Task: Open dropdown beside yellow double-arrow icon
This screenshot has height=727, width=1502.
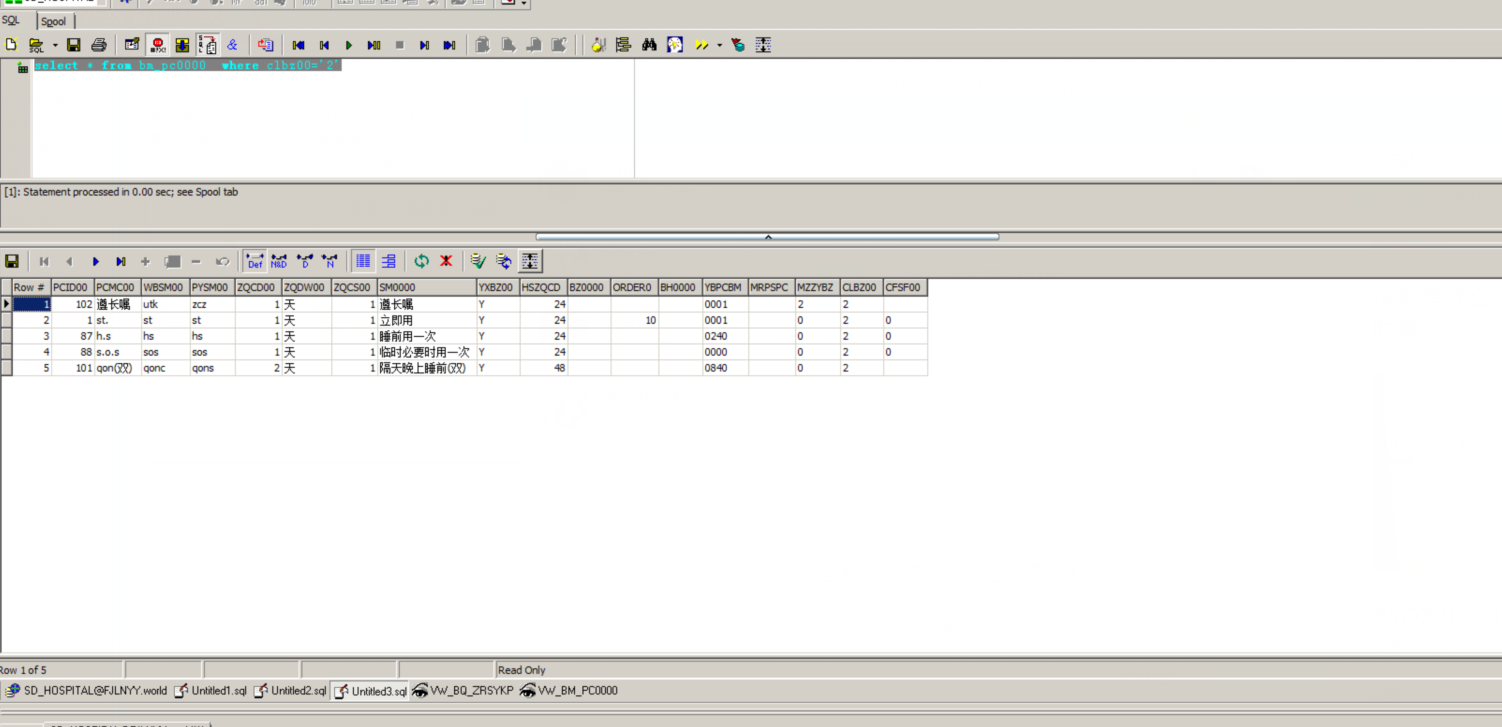Action: point(719,45)
